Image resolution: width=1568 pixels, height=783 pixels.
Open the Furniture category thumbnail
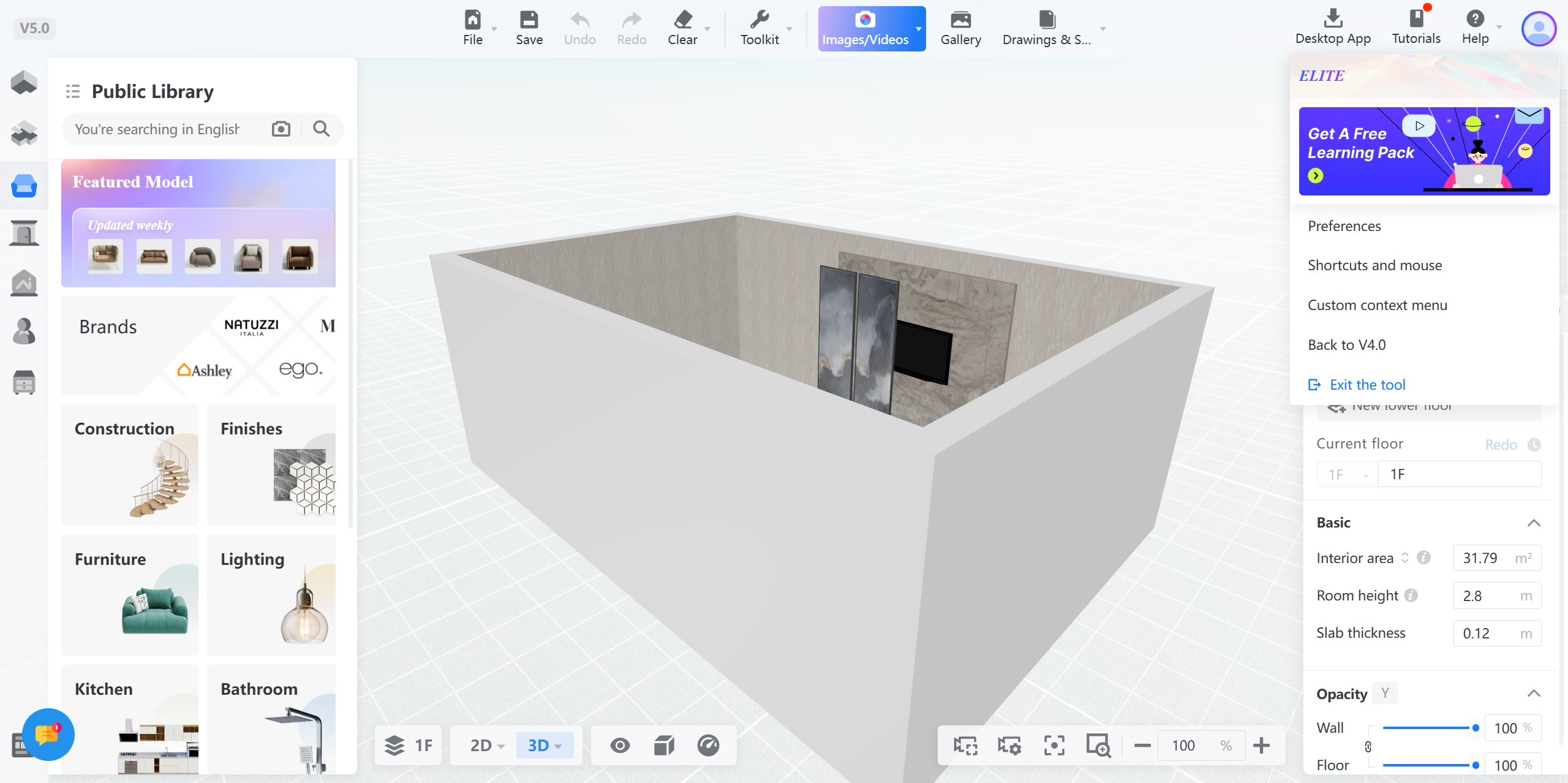130,594
